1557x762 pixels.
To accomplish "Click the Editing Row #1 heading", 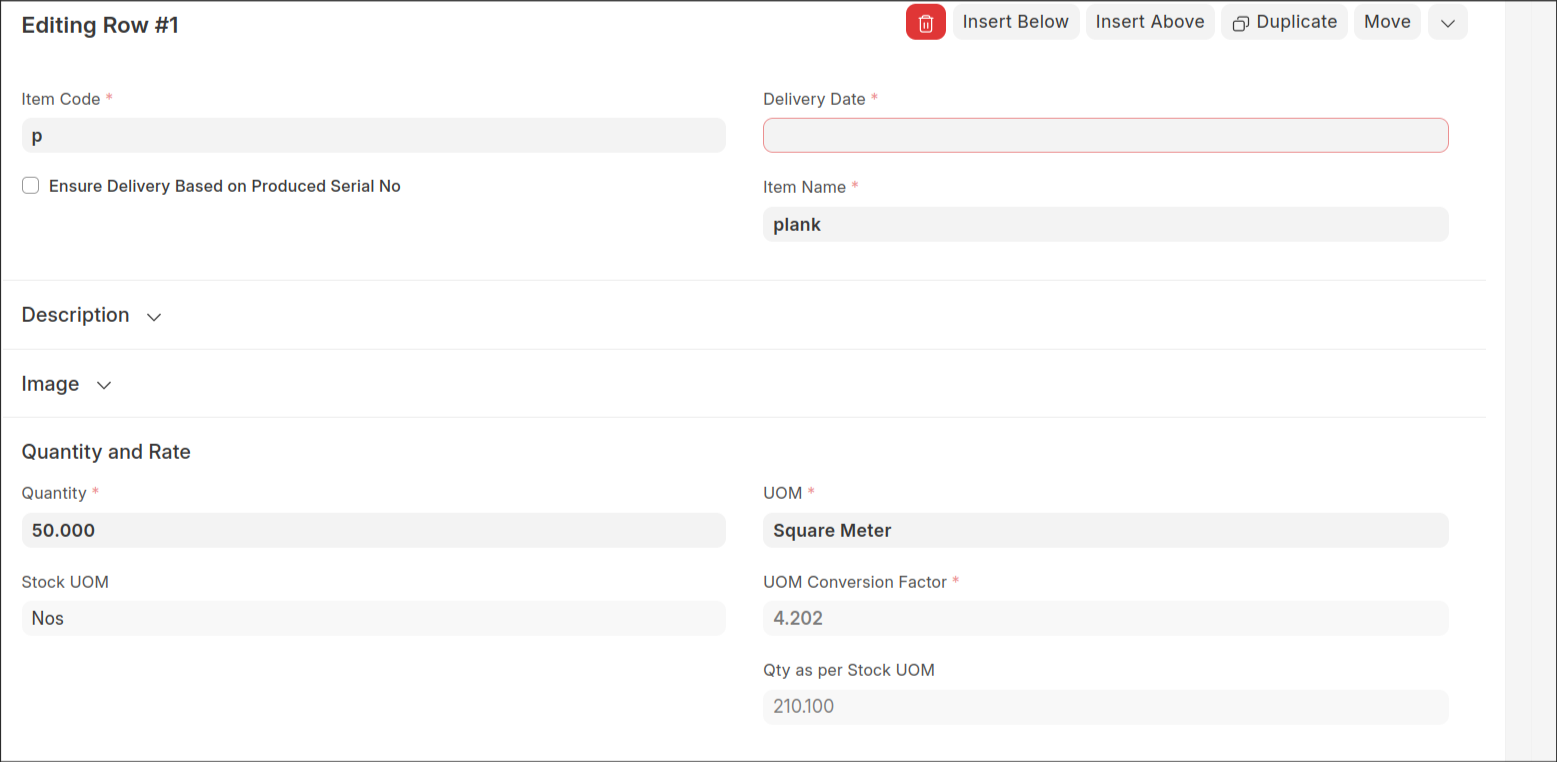I will tap(100, 26).
